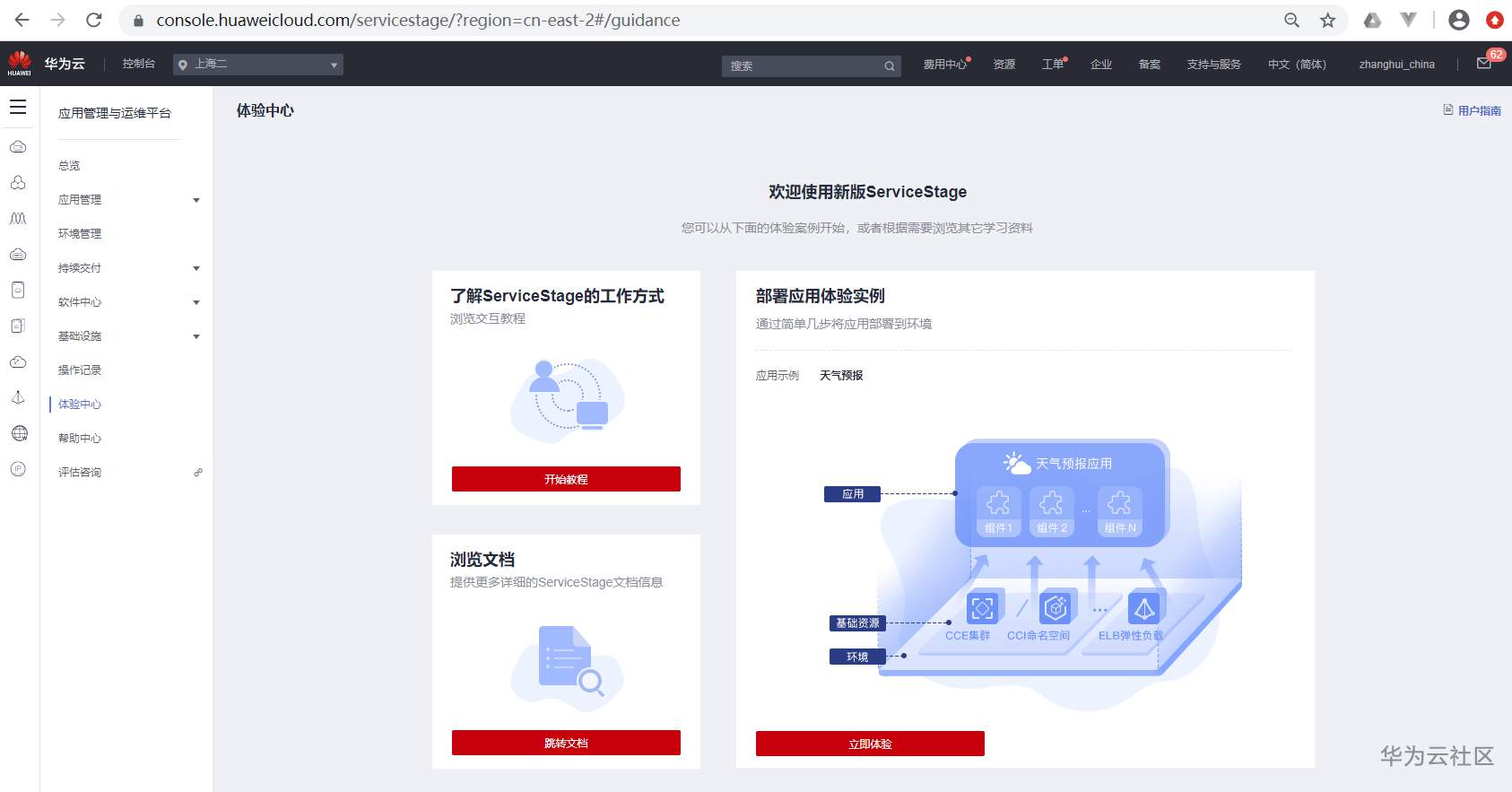Open 工单 in the top navigation
This screenshot has width=1512, height=792.
(1053, 65)
